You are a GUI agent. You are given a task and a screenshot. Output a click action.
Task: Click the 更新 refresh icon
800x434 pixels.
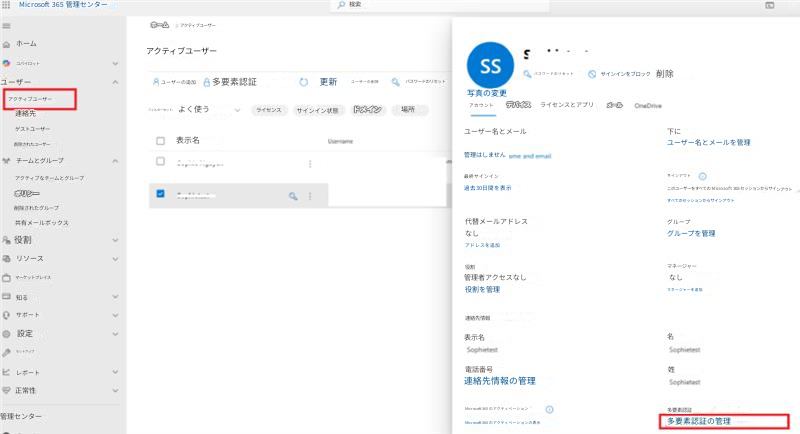click(304, 82)
